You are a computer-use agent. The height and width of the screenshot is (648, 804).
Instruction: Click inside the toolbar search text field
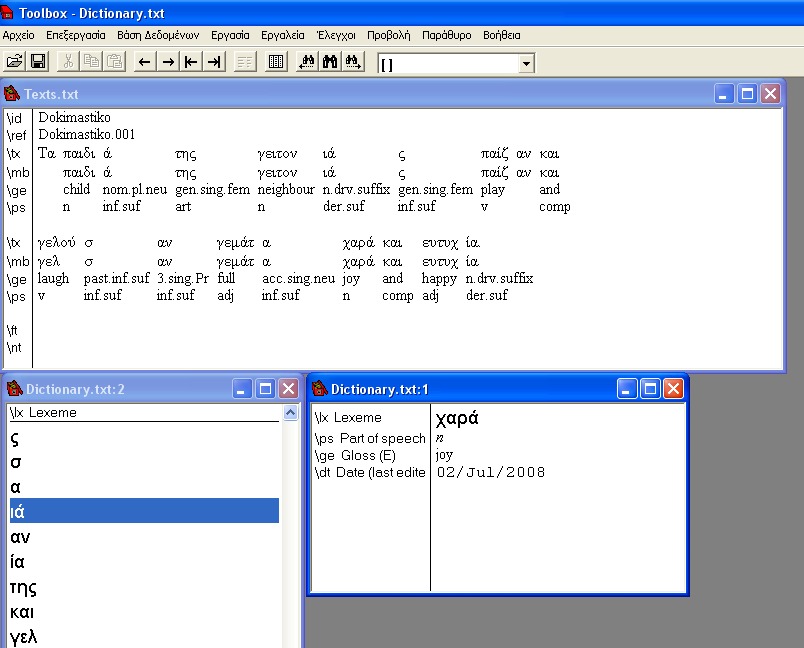(x=449, y=64)
